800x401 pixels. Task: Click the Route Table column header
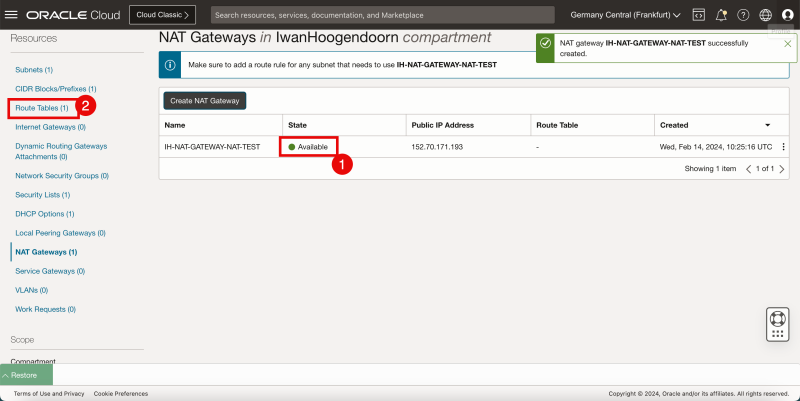click(557, 125)
